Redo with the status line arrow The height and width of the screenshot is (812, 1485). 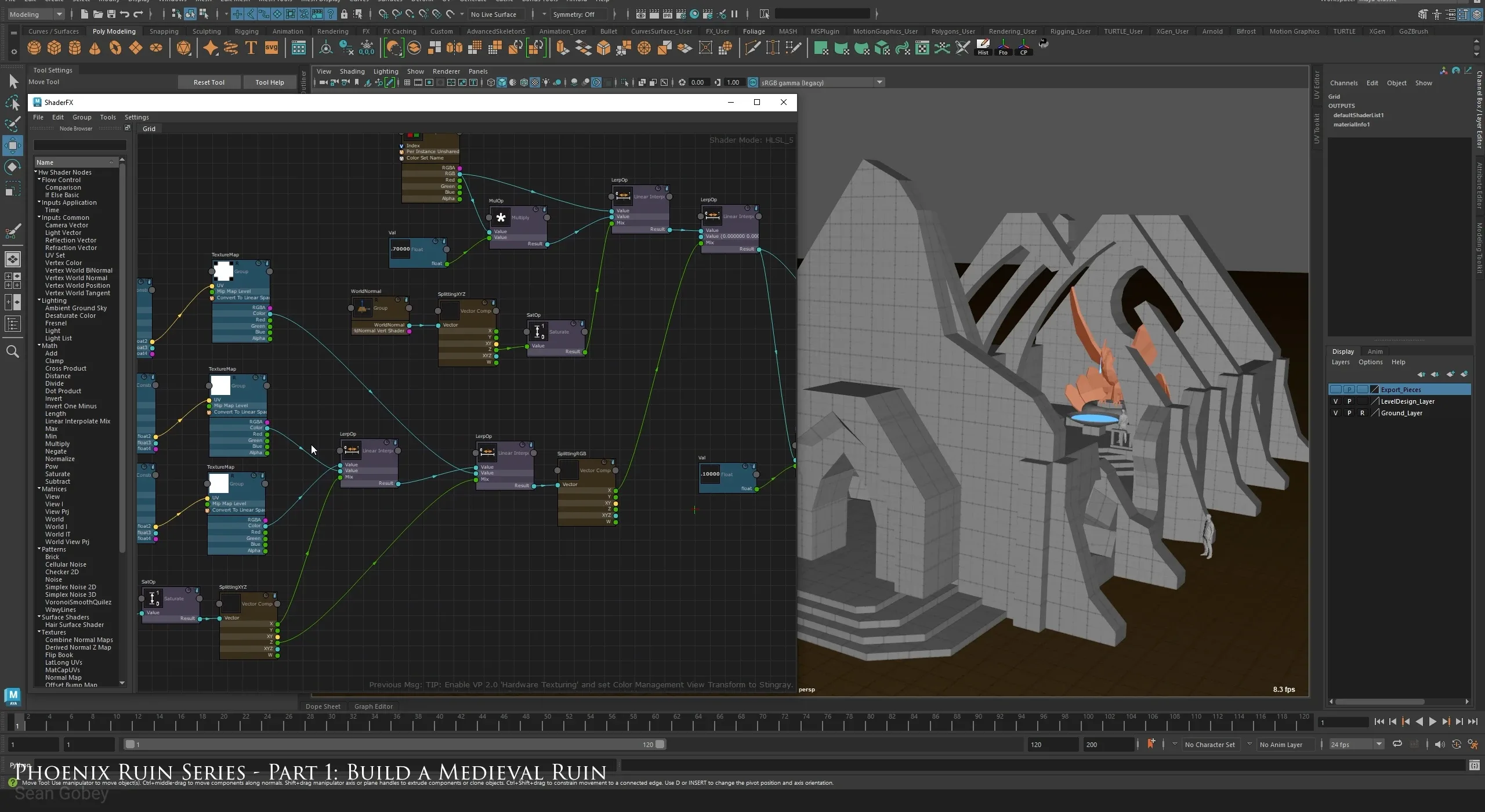pyautogui.click(x=138, y=14)
